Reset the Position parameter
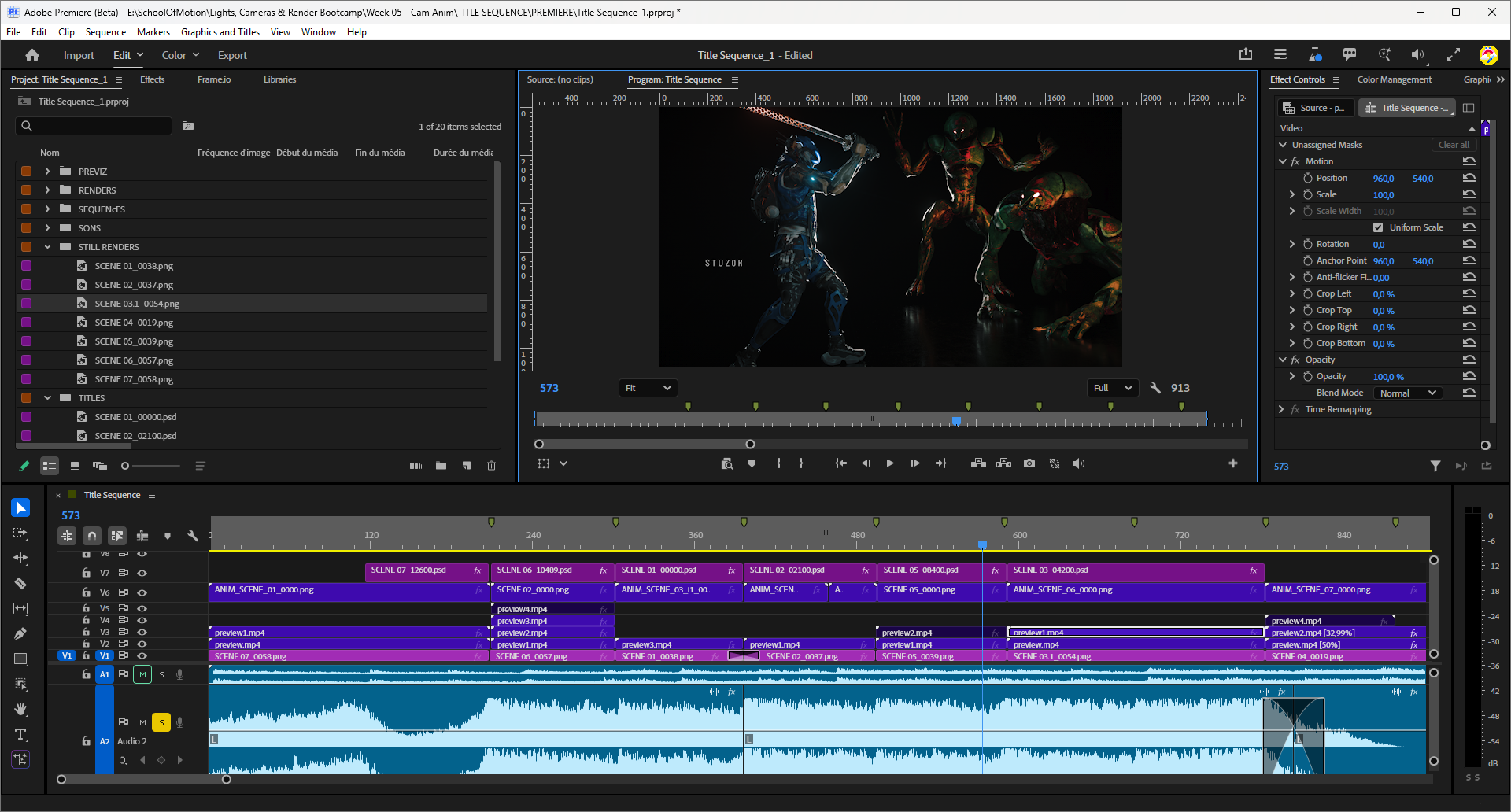 pos(1469,178)
